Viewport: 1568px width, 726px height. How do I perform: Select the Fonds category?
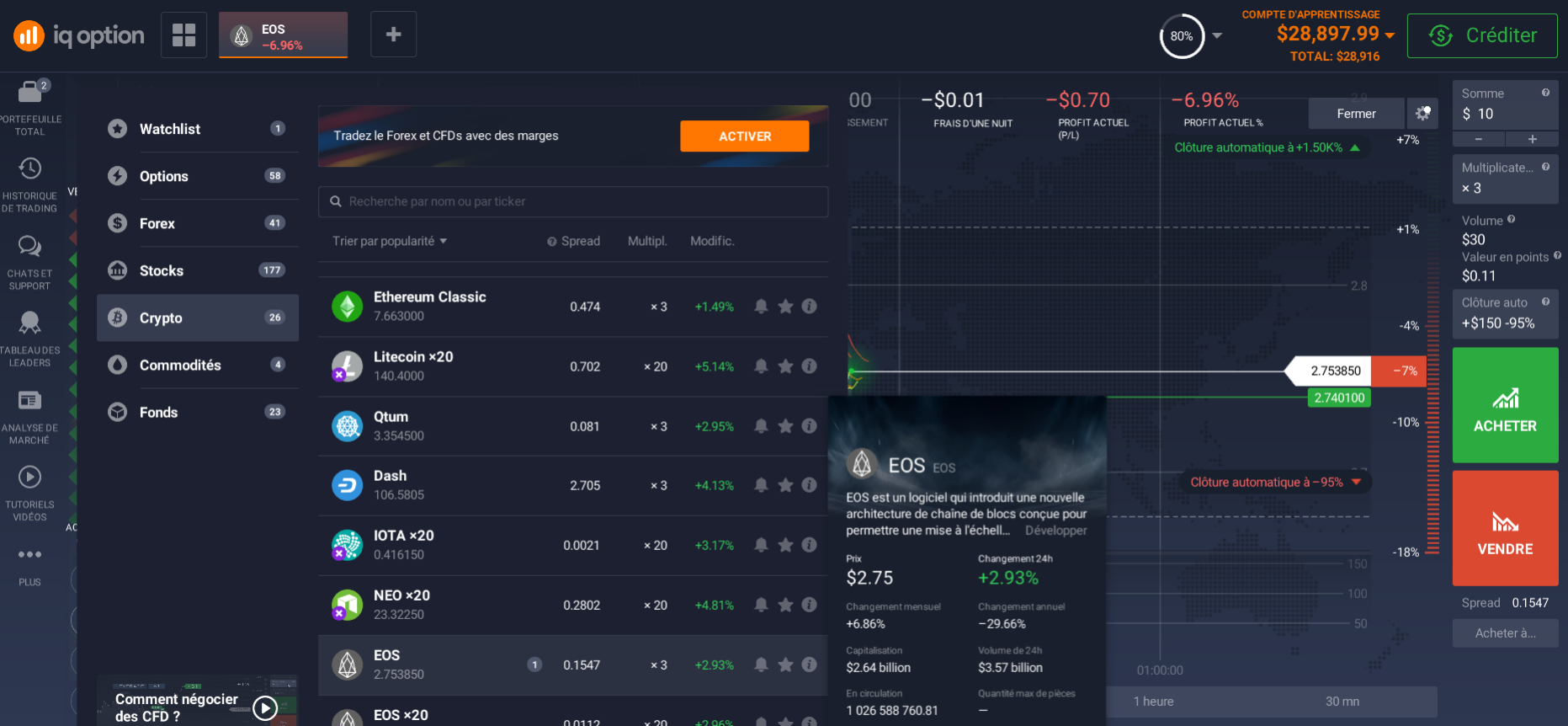(198, 412)
